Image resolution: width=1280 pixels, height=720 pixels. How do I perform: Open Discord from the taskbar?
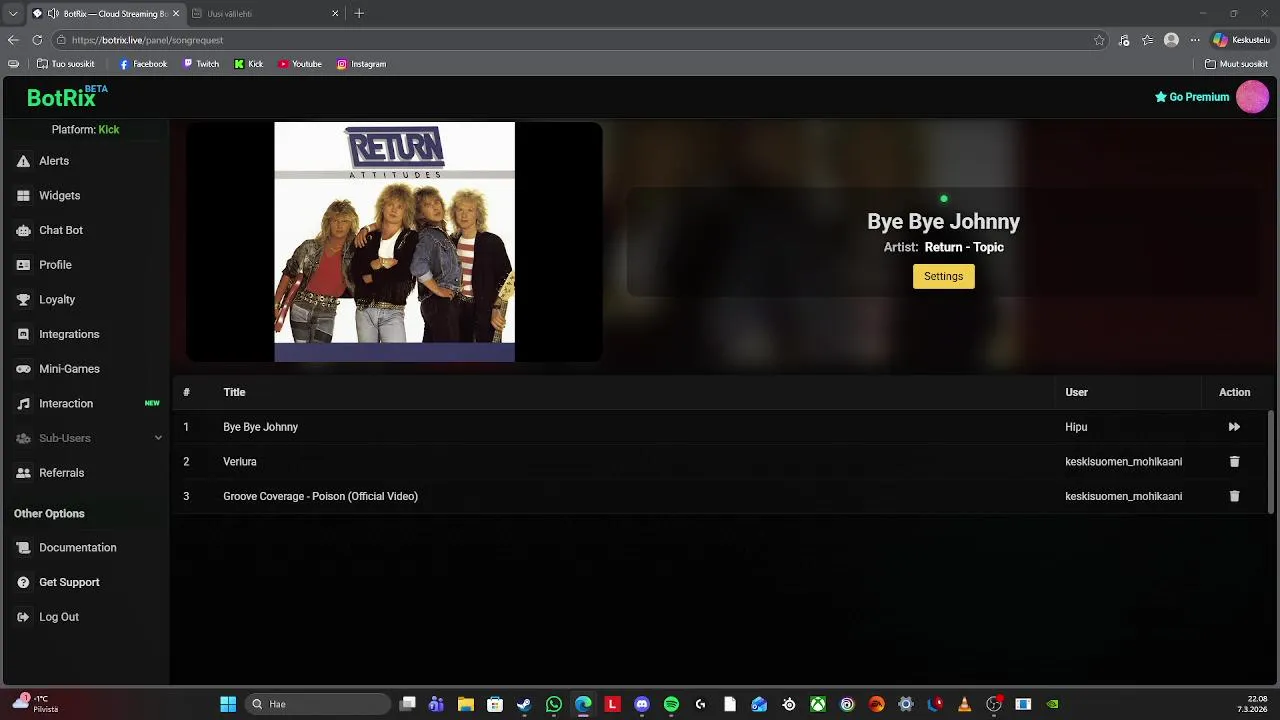pos(642,704)
